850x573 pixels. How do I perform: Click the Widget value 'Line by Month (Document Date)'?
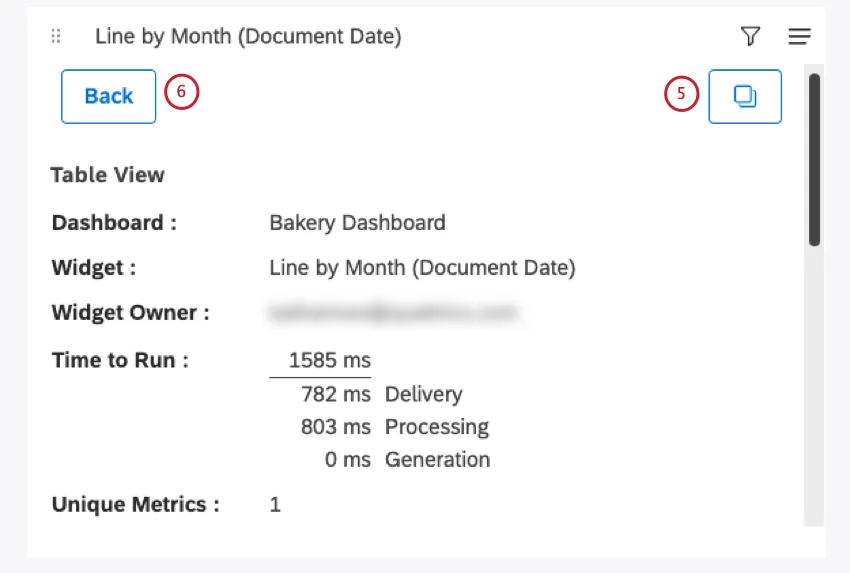[422, 268]
